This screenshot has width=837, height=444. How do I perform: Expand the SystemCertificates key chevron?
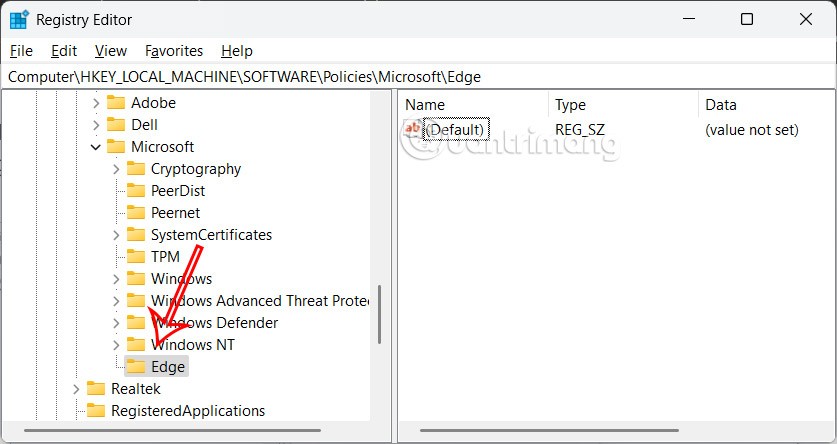116,235
